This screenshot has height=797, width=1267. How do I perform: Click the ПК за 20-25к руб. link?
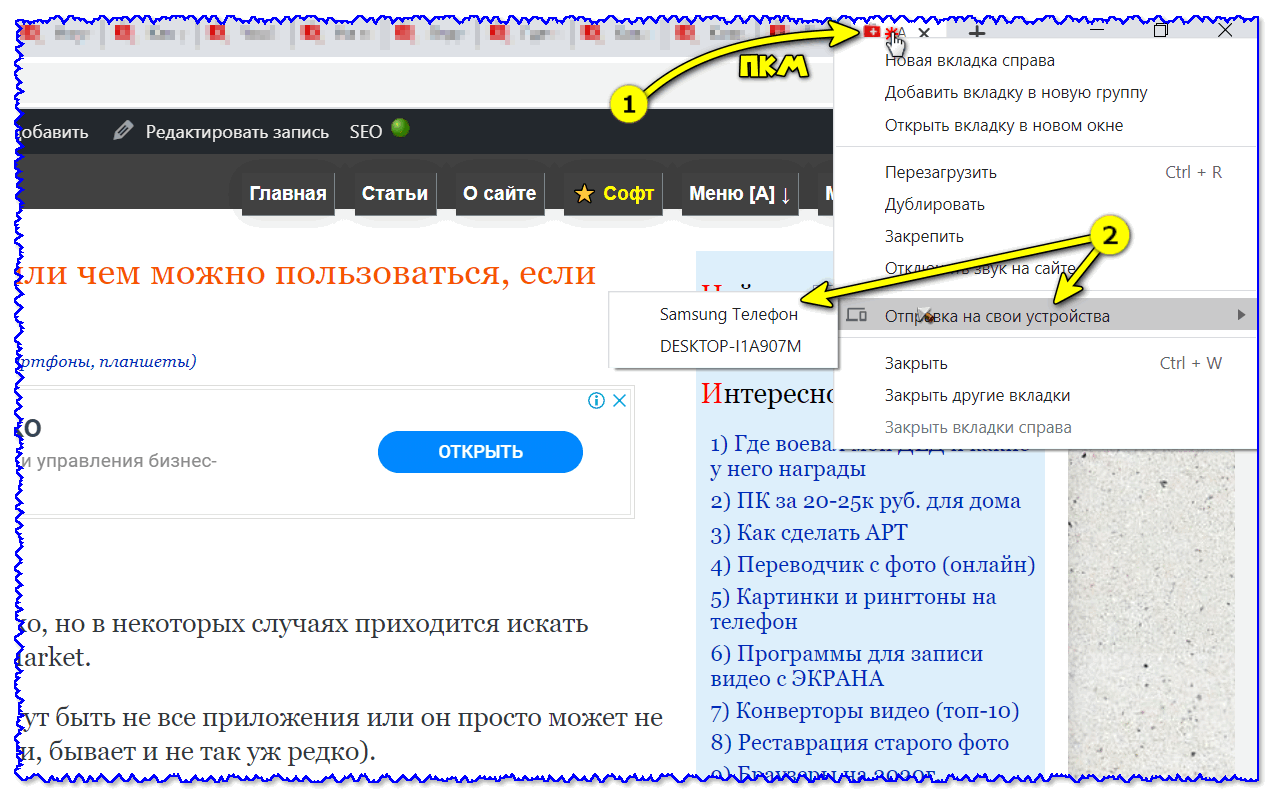[865, 501]
